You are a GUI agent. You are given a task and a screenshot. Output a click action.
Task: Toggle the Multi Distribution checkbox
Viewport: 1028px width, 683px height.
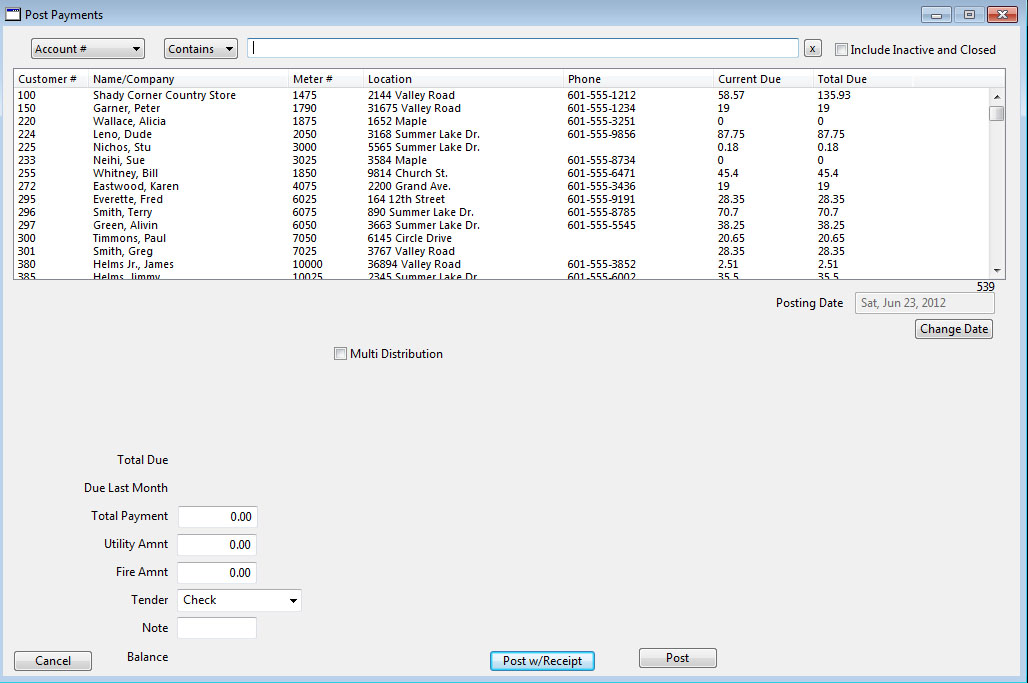click(x=340, y=354)
